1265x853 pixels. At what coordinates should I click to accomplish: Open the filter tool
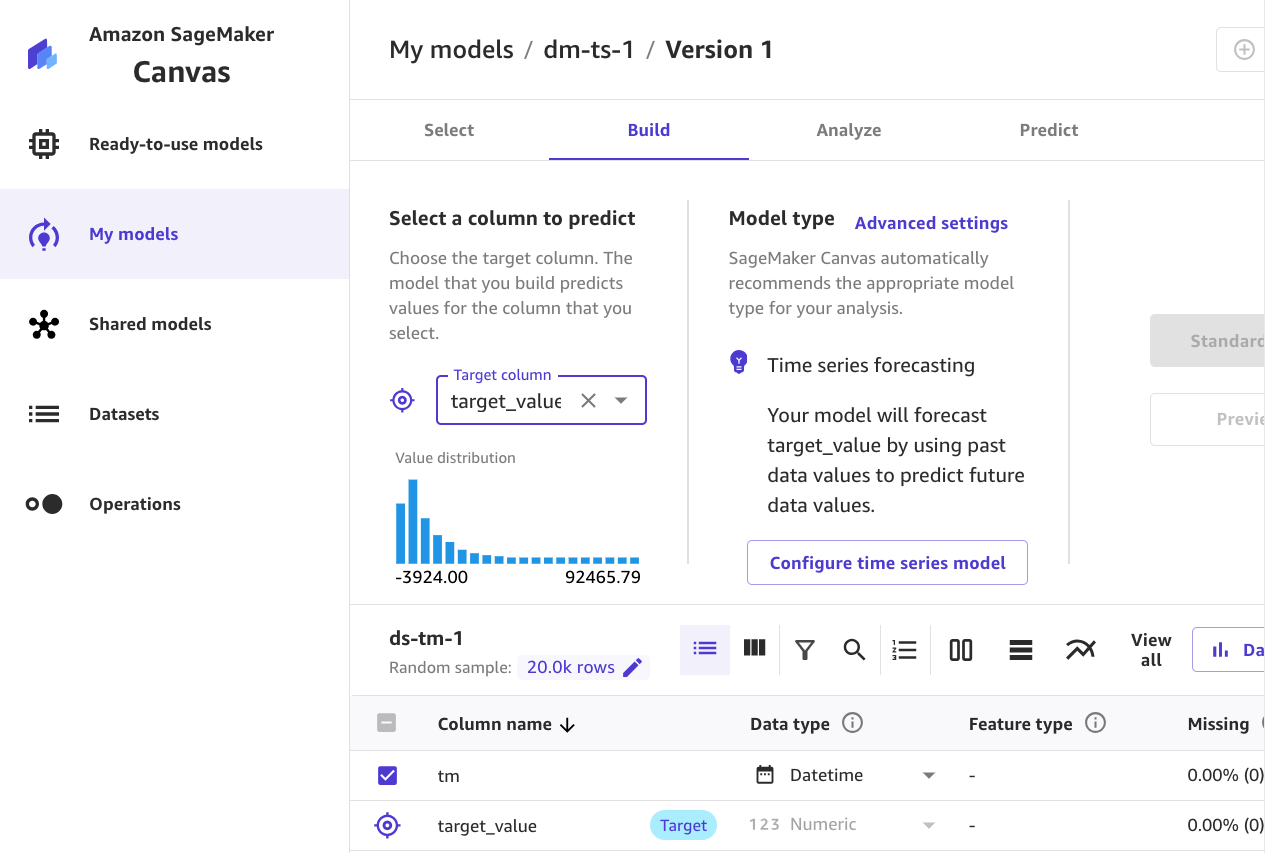tap(805, 650)
